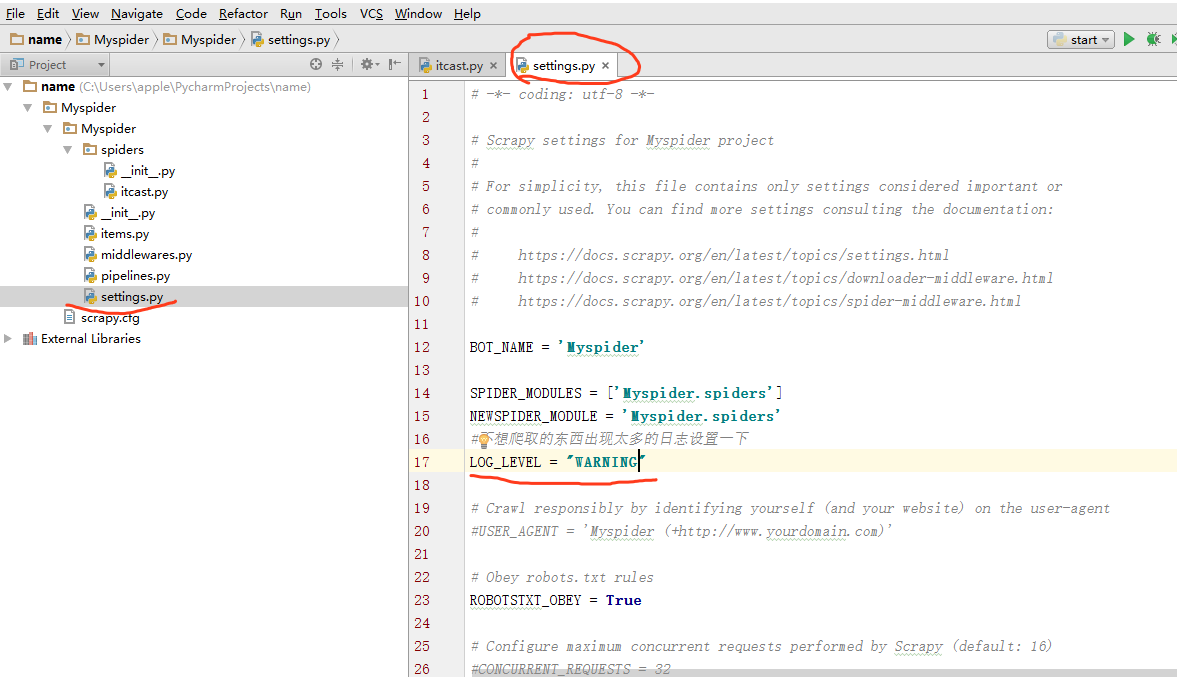Viewport: 1177px width, 677px height.
Task: Click the 'name' breadcrumb in navigation bar
Action: pos(37,40)
